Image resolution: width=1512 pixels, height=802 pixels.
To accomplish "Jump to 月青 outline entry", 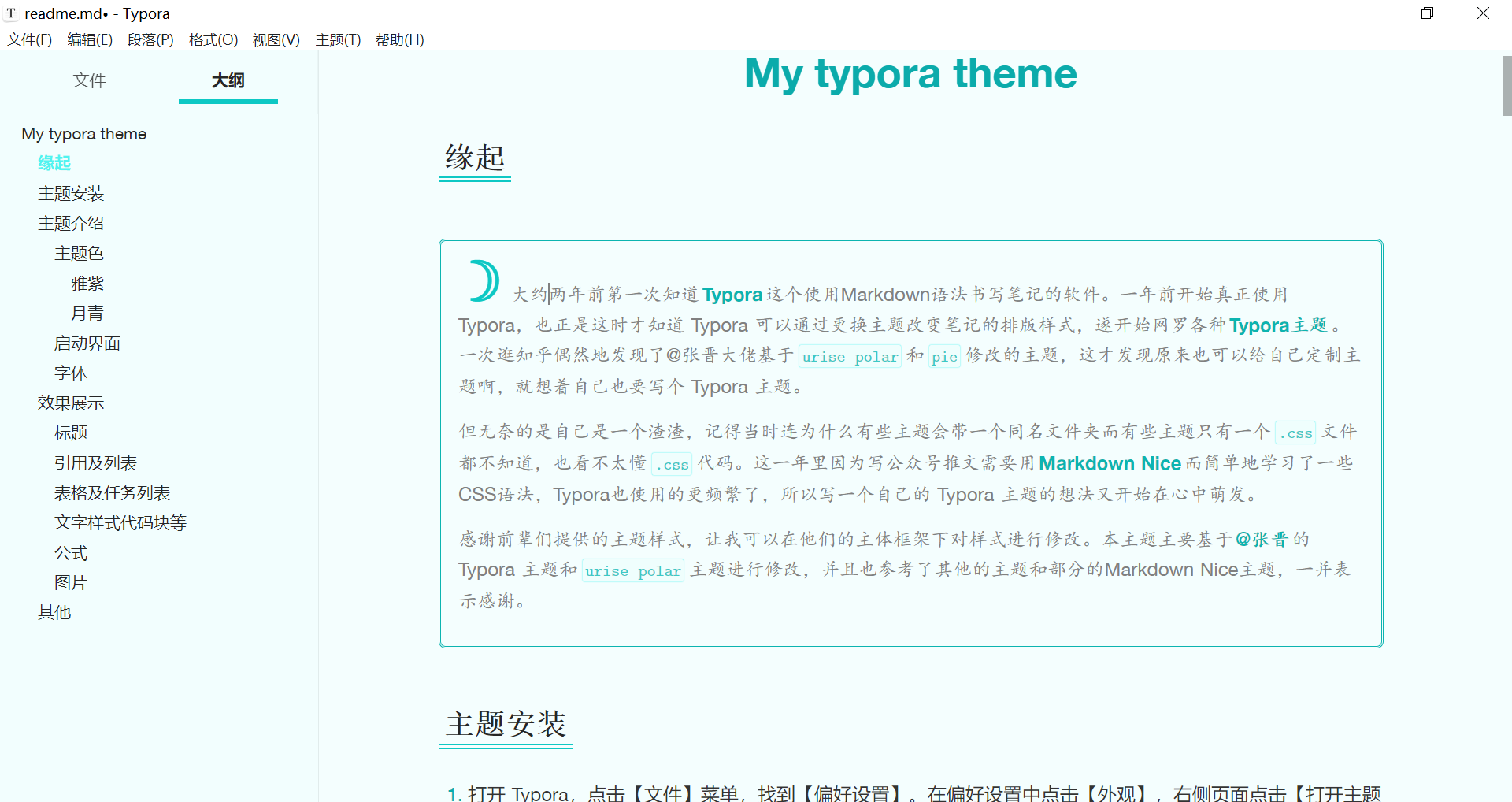I will tap(87, 313).
